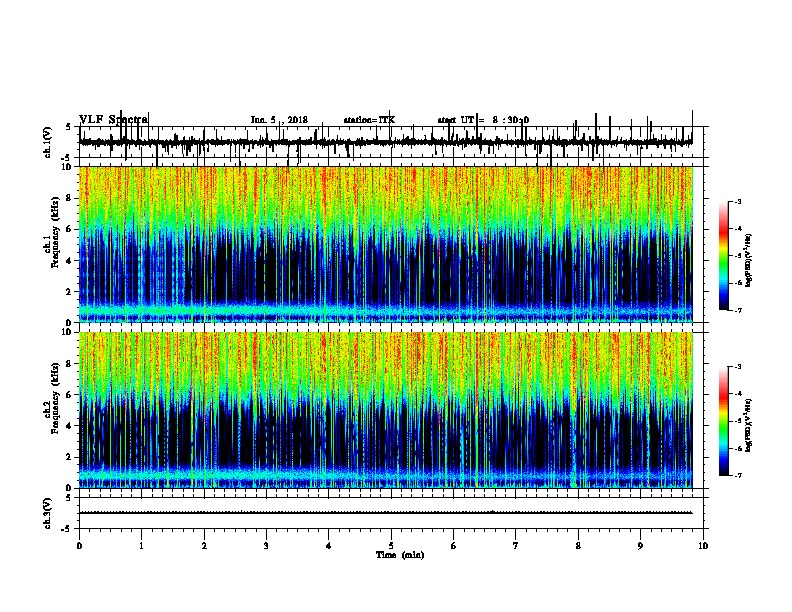Click time axis tick label 8
792x612 pixels.
578,546
